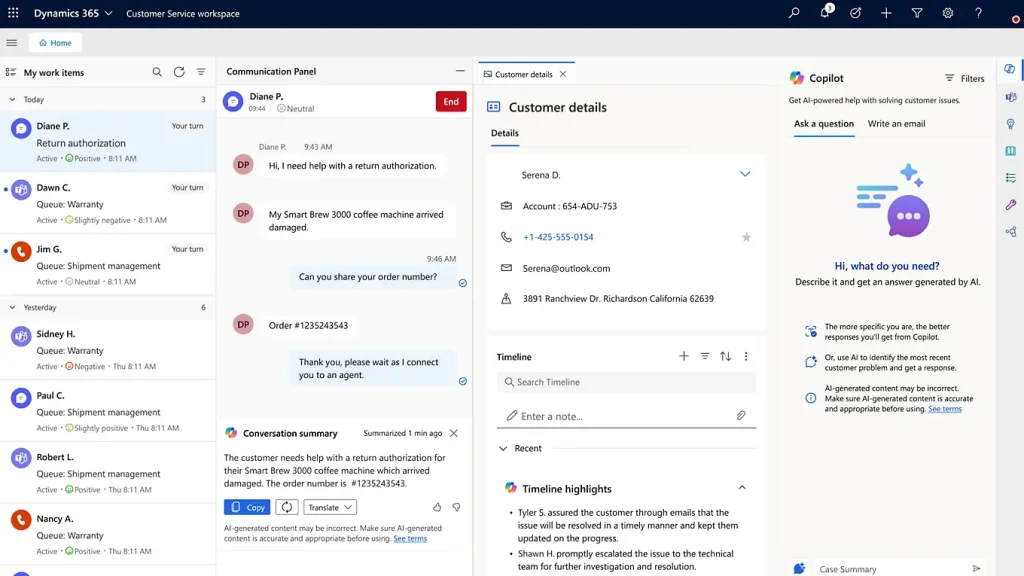1024x576 pixels.
Task: Open the more commands ellipsis on the Timeline
Action: pos(745,356)
